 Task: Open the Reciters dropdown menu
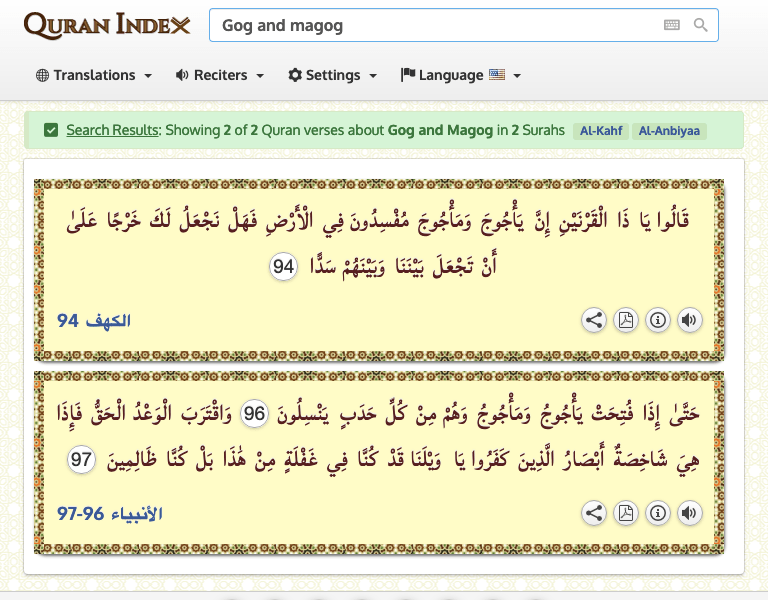click(220, 75)
